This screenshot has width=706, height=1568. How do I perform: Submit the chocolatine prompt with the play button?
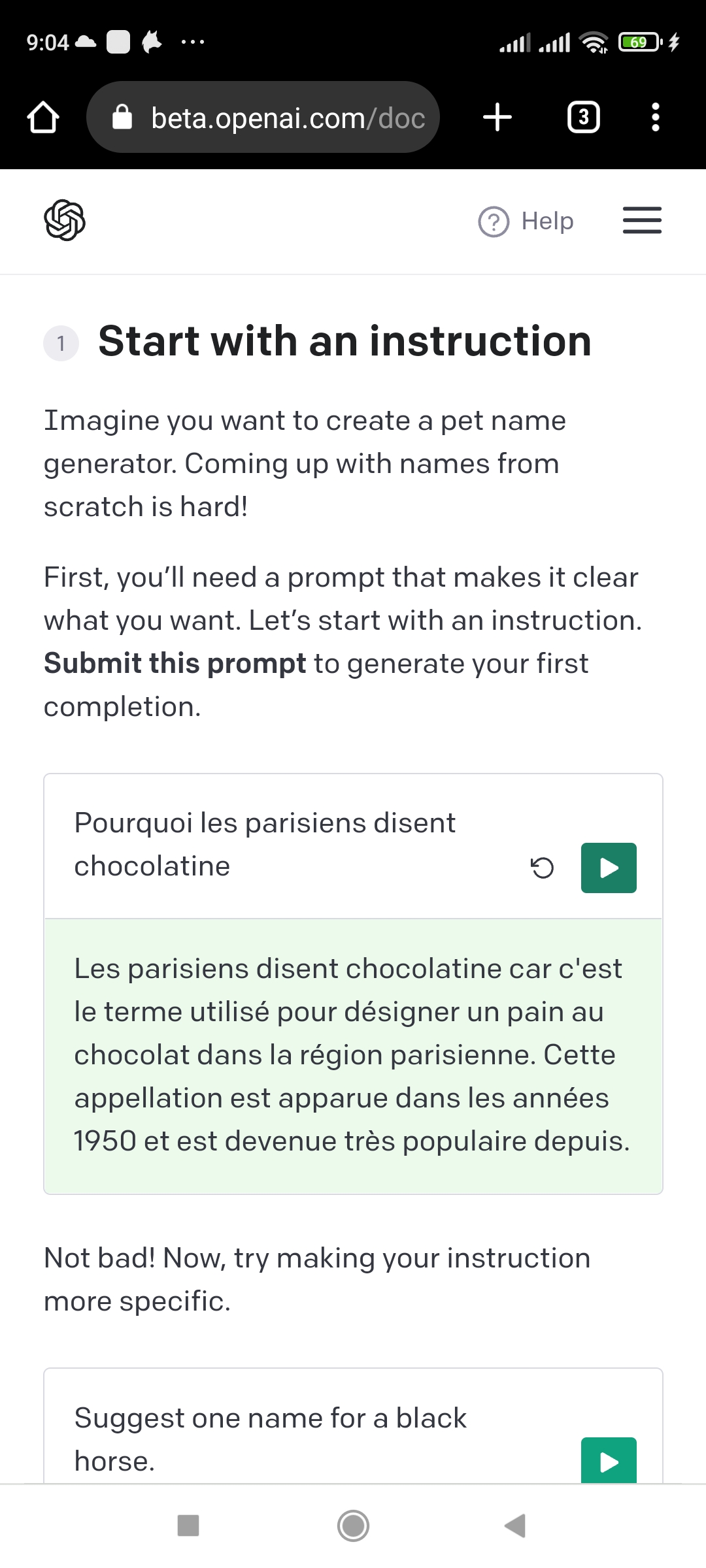point(609,868)
